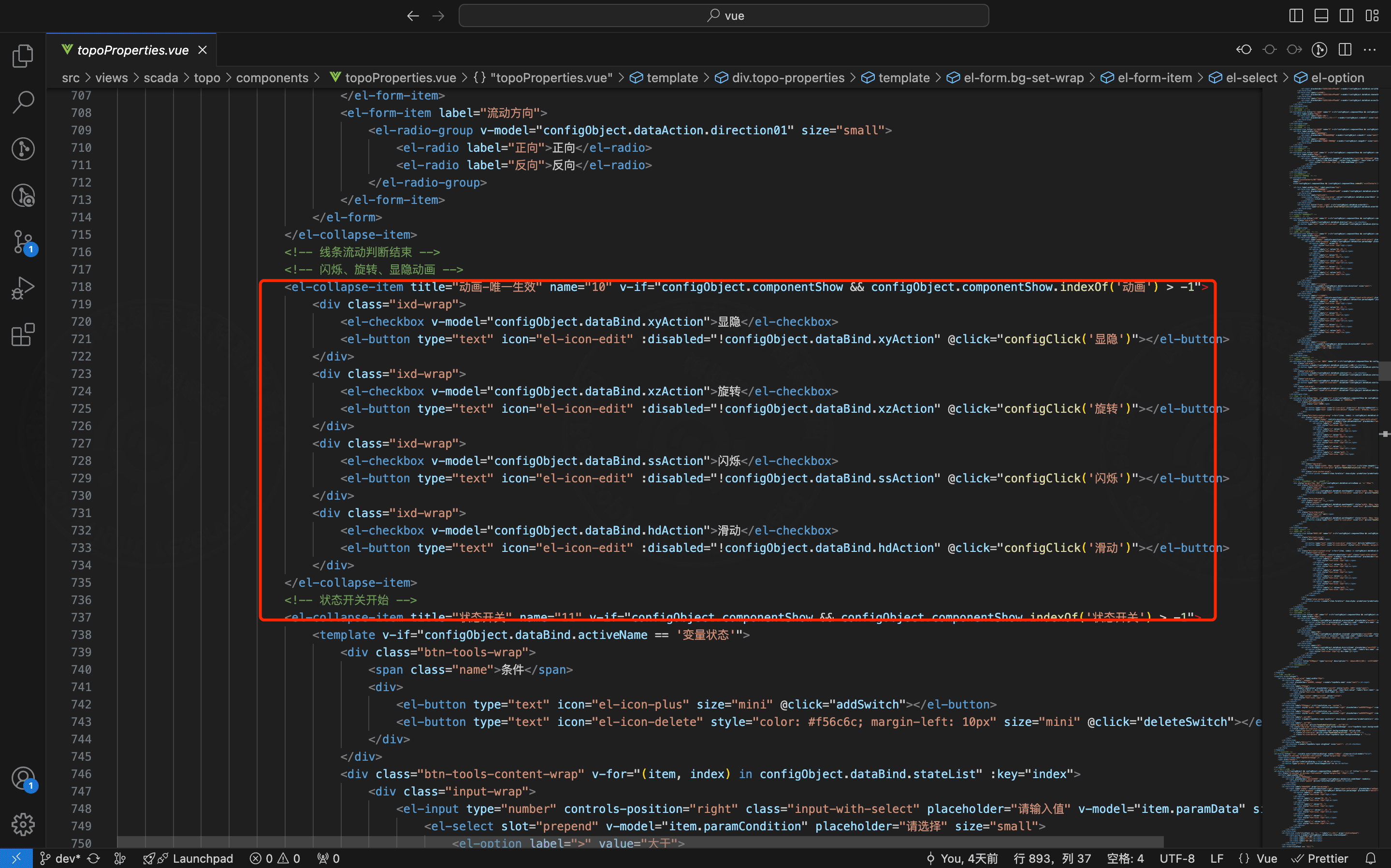The height and width of the screenshot is (868, 1391).
Task: Click deleteSwitch handler on line 743
Action: [1185, 722]
